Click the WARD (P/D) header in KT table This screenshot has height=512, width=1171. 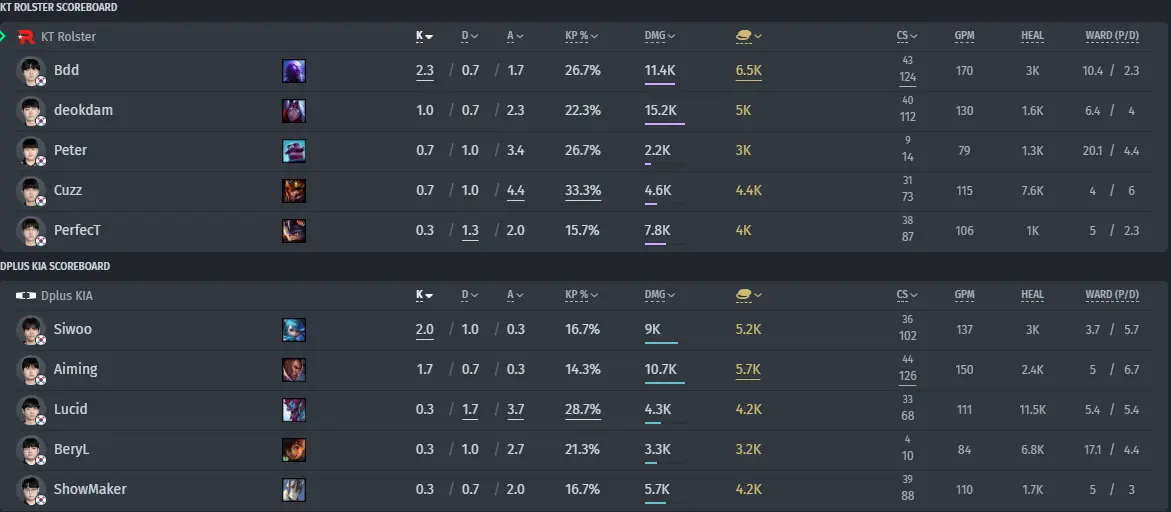point(1112,36)
